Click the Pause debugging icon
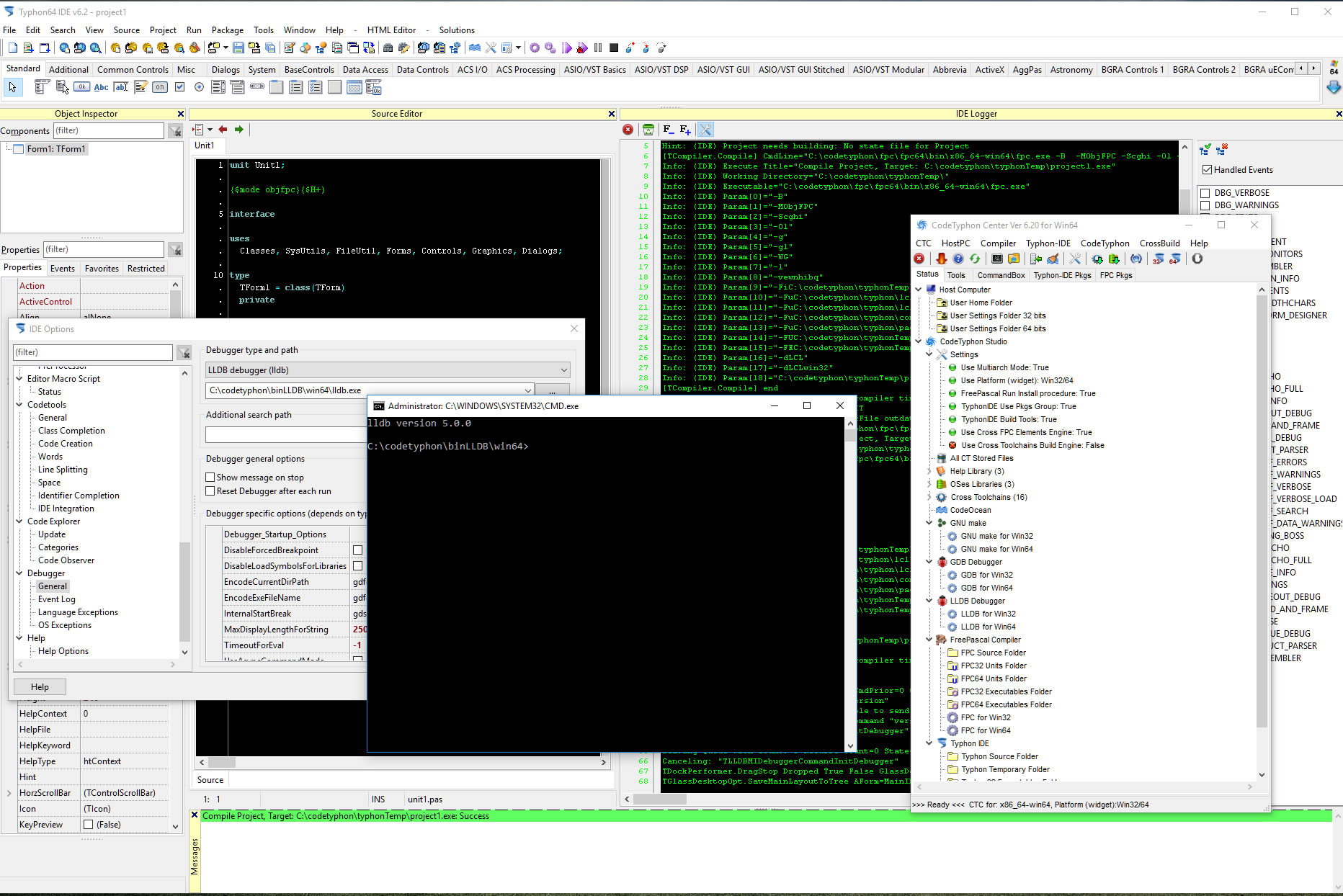This screenshot has width=1343, height=896. (598, 48)
